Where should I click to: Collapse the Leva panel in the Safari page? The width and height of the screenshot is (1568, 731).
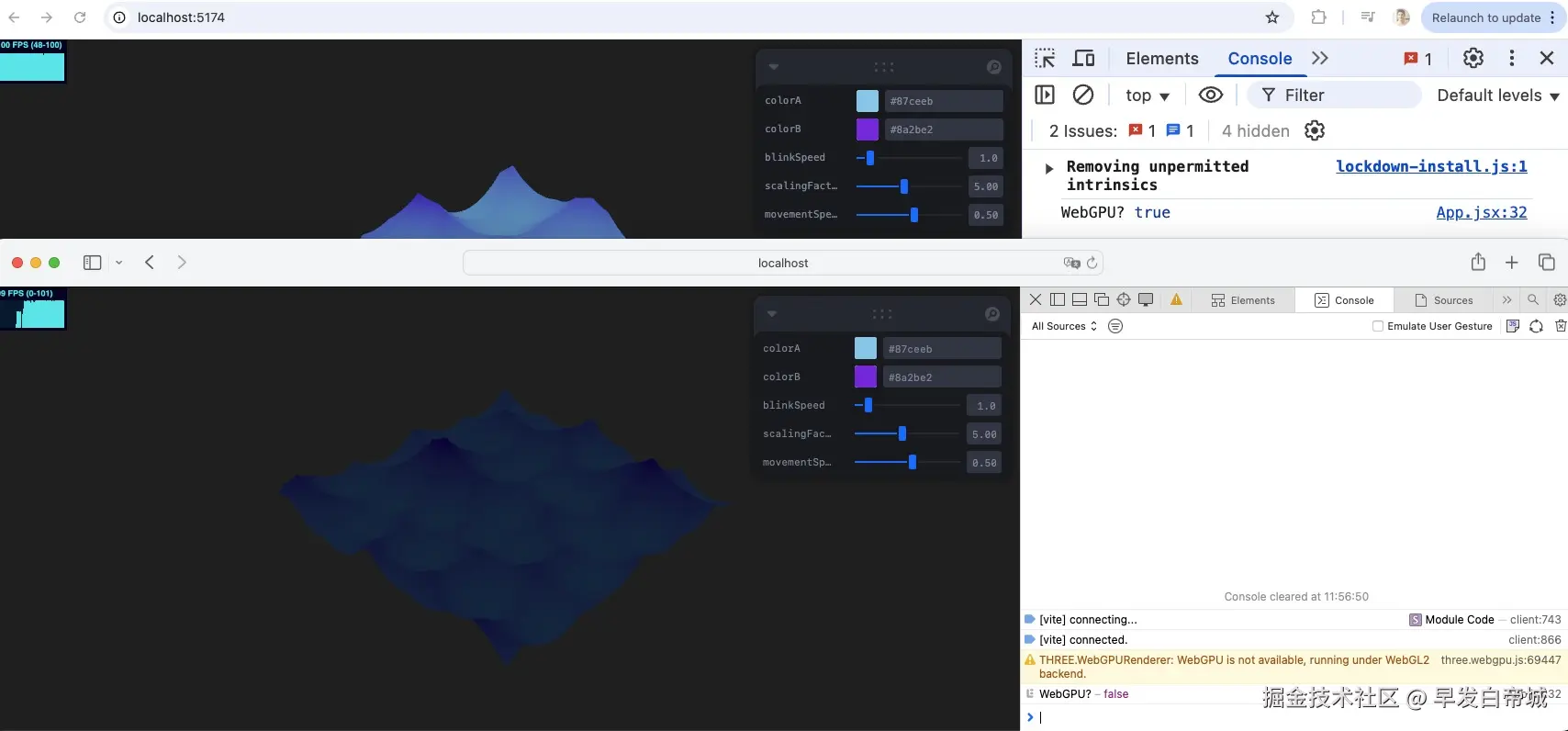[x=772, y=314]
